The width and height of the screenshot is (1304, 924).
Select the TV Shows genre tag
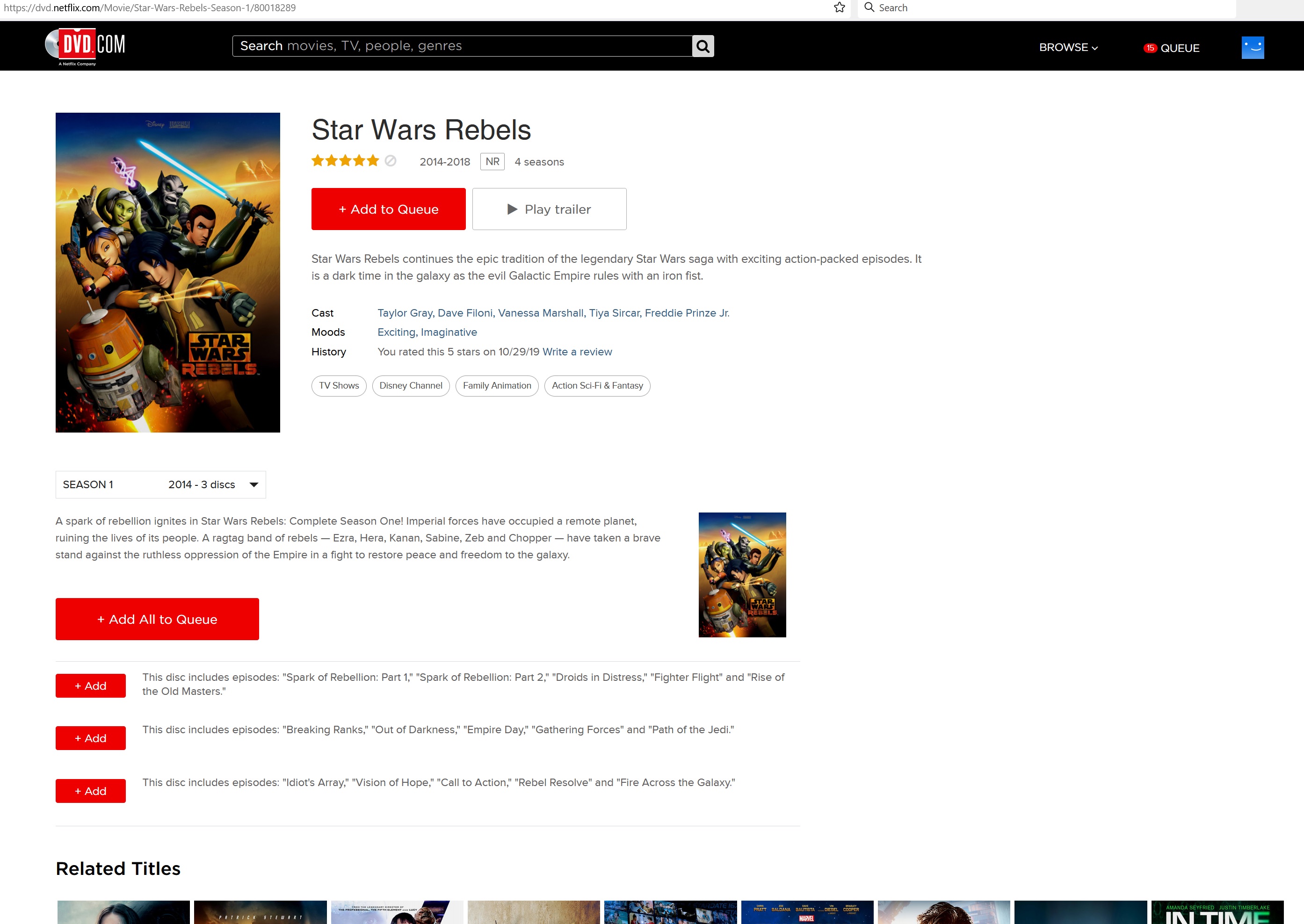point(339,386)
